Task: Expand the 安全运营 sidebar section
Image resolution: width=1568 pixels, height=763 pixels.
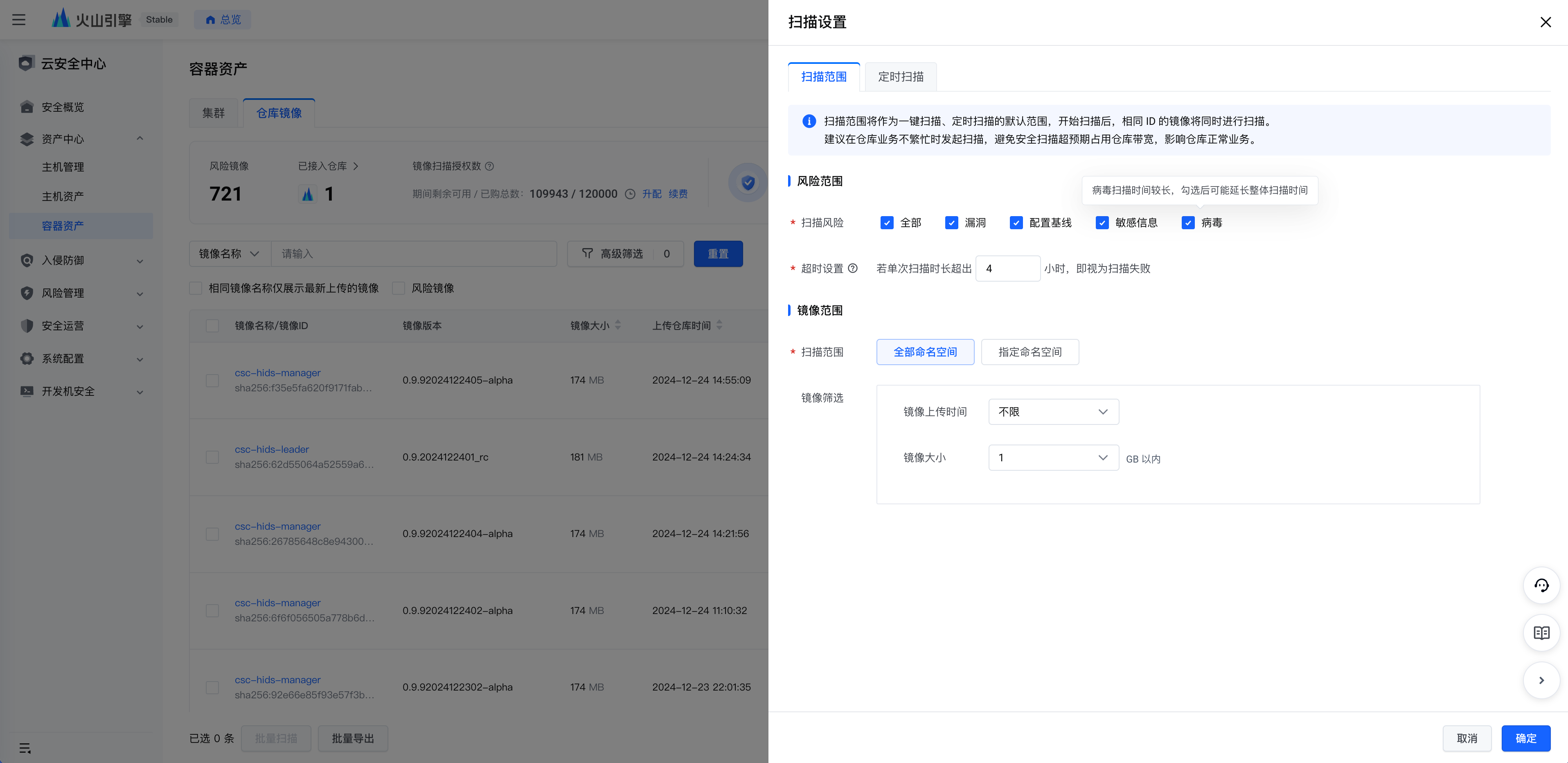Action: [x=140, y=327]
